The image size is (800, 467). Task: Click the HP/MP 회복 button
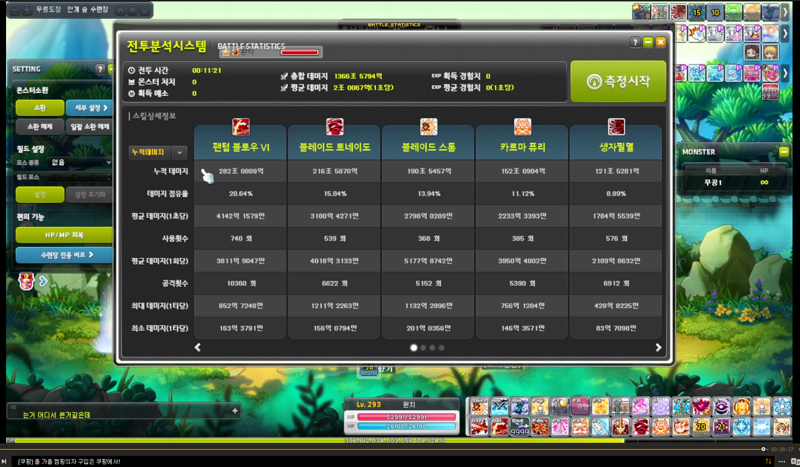(x=64, y=235)
